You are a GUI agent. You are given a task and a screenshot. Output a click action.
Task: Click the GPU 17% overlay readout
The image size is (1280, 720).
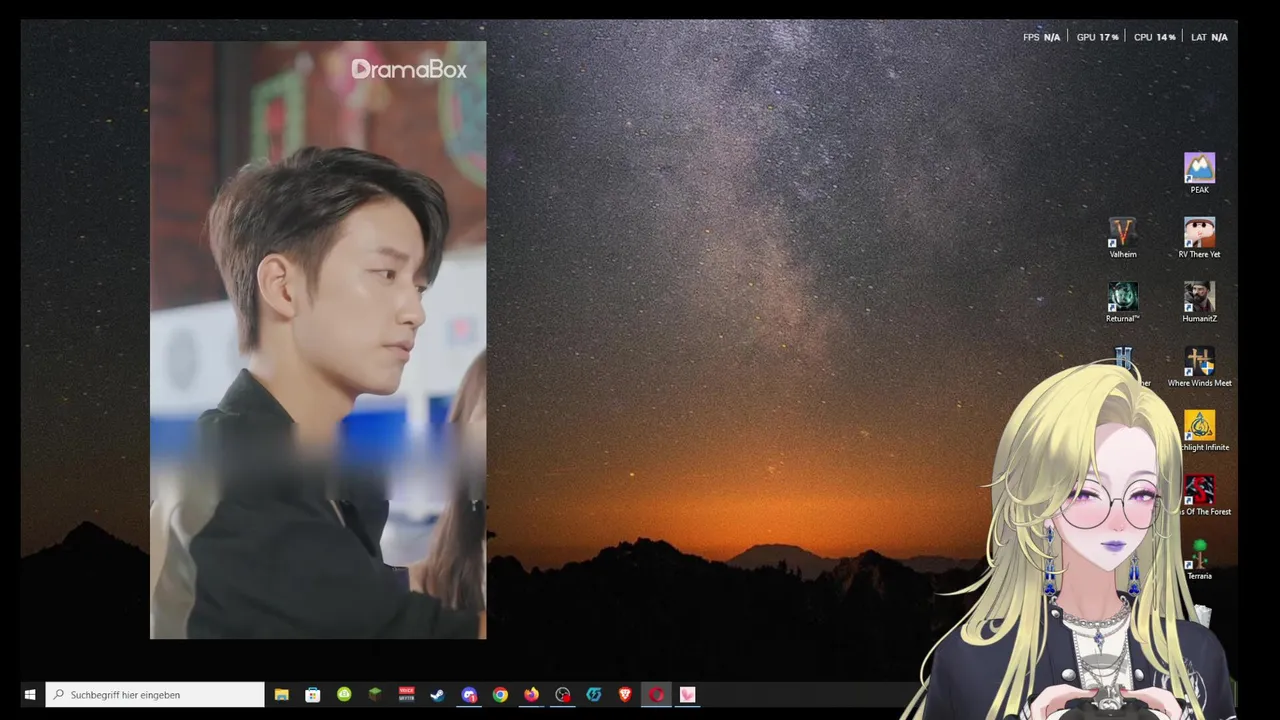(1097, 37)
